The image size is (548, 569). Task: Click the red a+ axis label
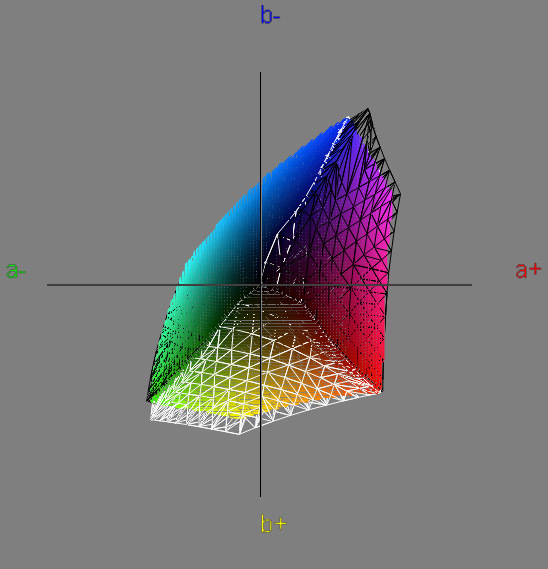[528, 271]
